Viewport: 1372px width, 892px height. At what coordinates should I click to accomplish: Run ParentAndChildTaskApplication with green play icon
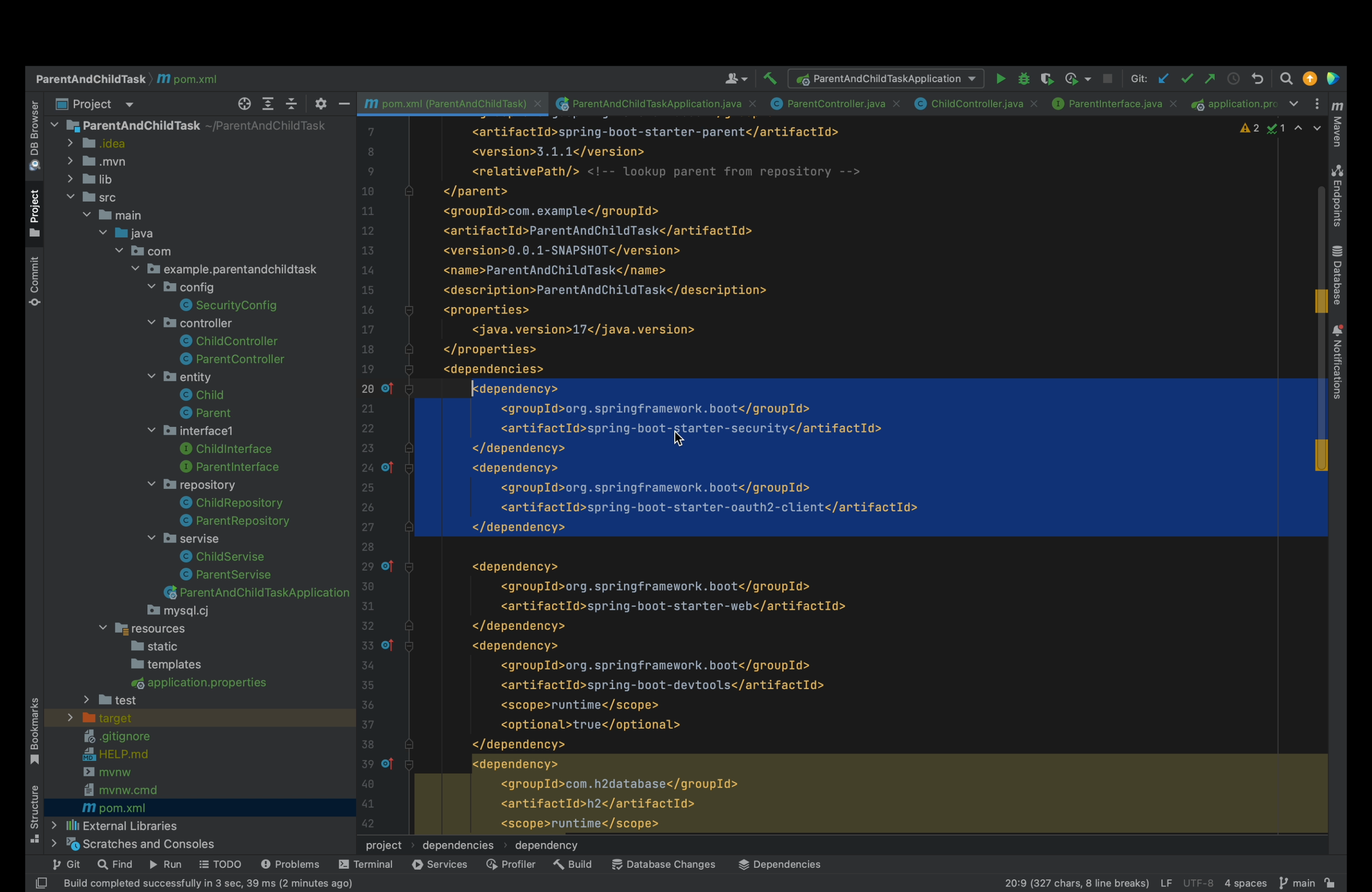(1001, 79)
